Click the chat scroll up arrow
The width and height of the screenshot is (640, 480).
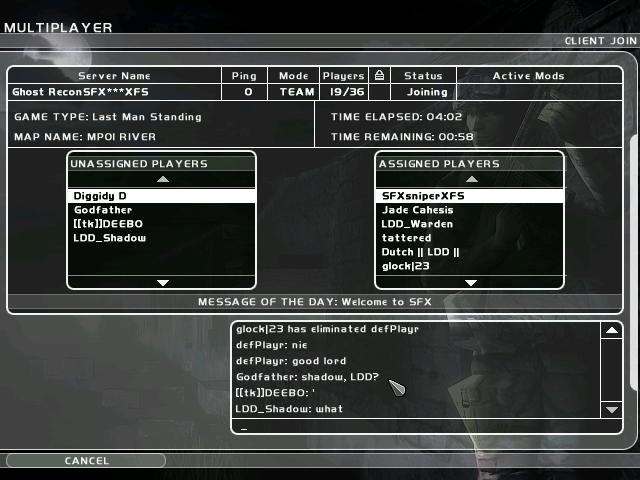point(611,330)
